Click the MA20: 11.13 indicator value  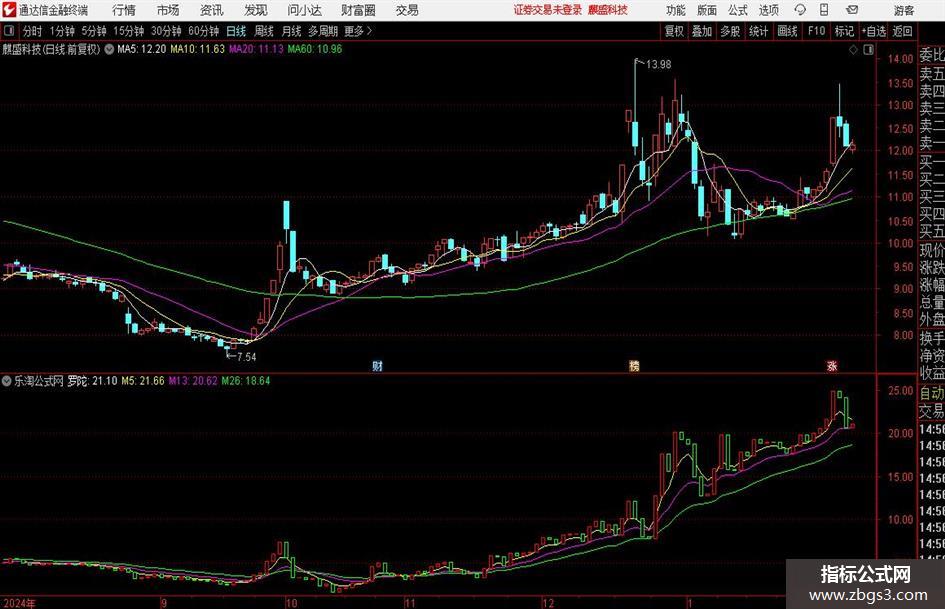[x=256, y=49]
